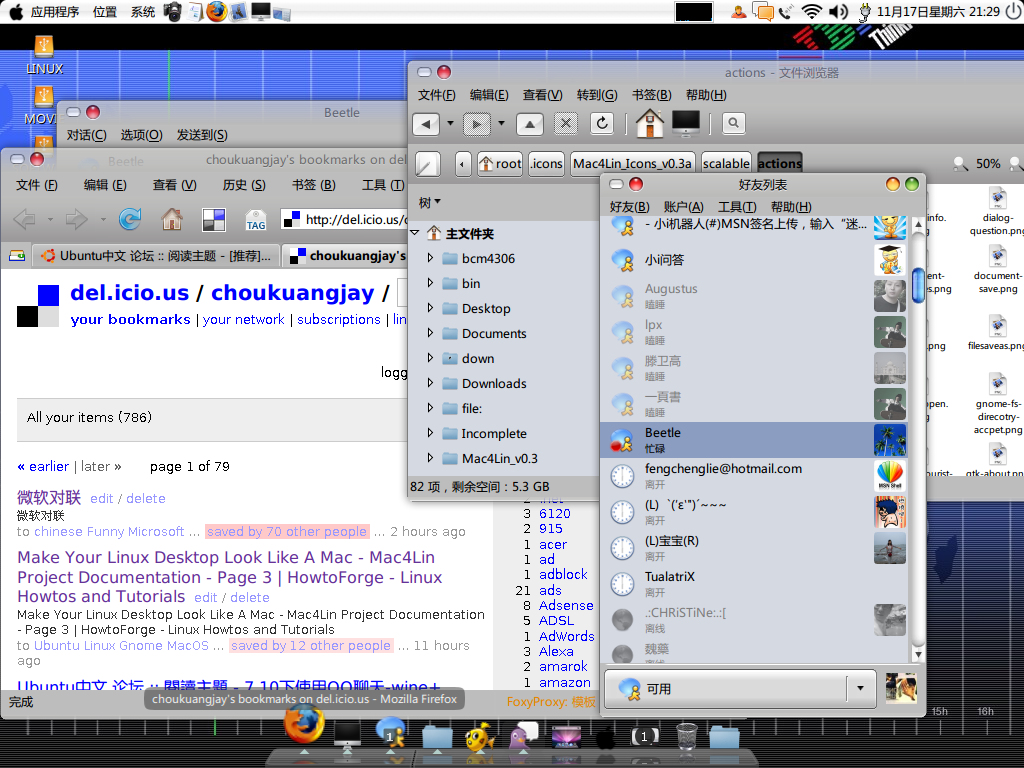Screen dimensions: 1024x768
Task: Open the 选项(O) menu in Beetle chat window
Action: point(141,135)
